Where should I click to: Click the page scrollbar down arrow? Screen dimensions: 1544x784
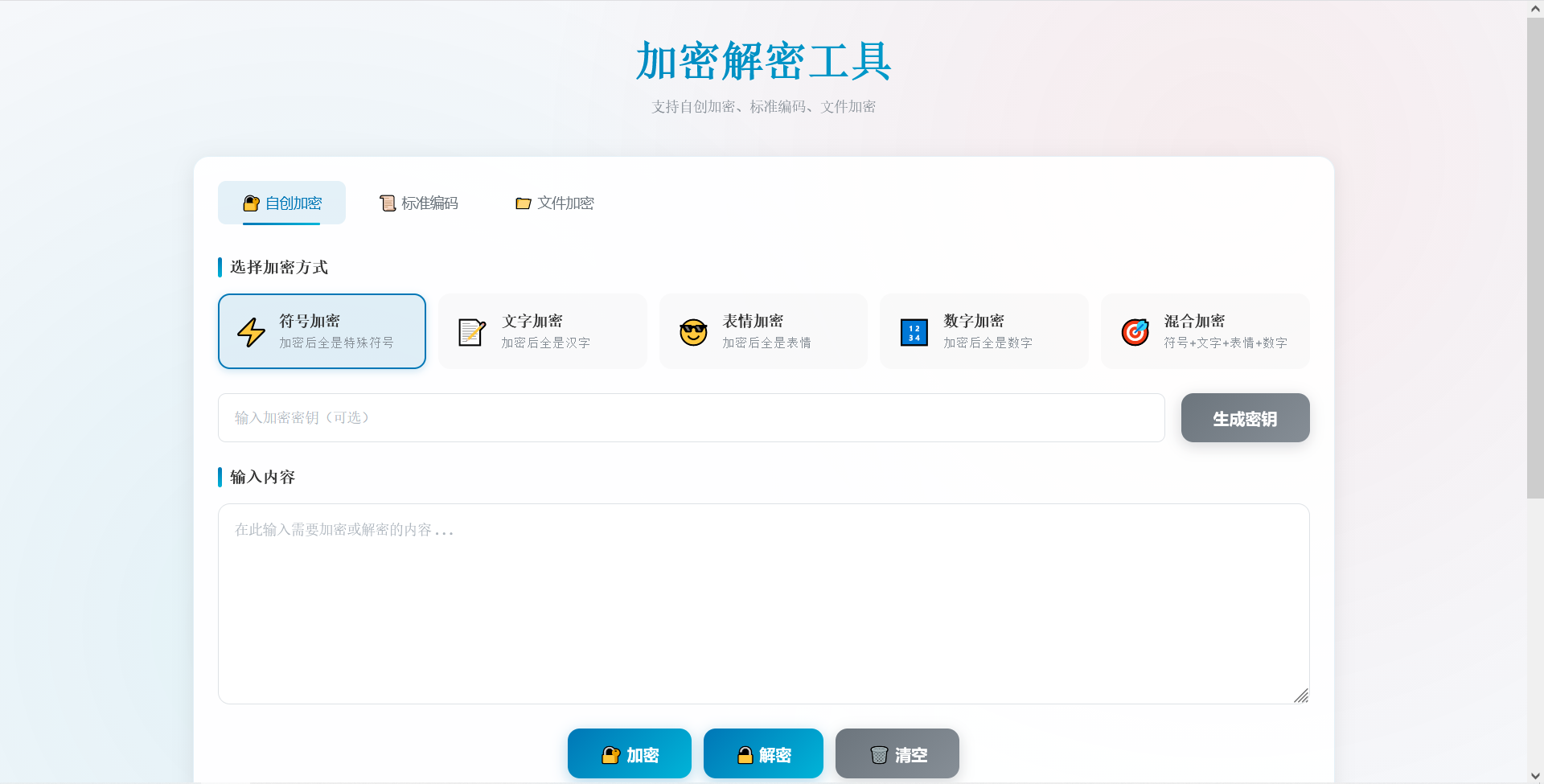pos(1535,776)
